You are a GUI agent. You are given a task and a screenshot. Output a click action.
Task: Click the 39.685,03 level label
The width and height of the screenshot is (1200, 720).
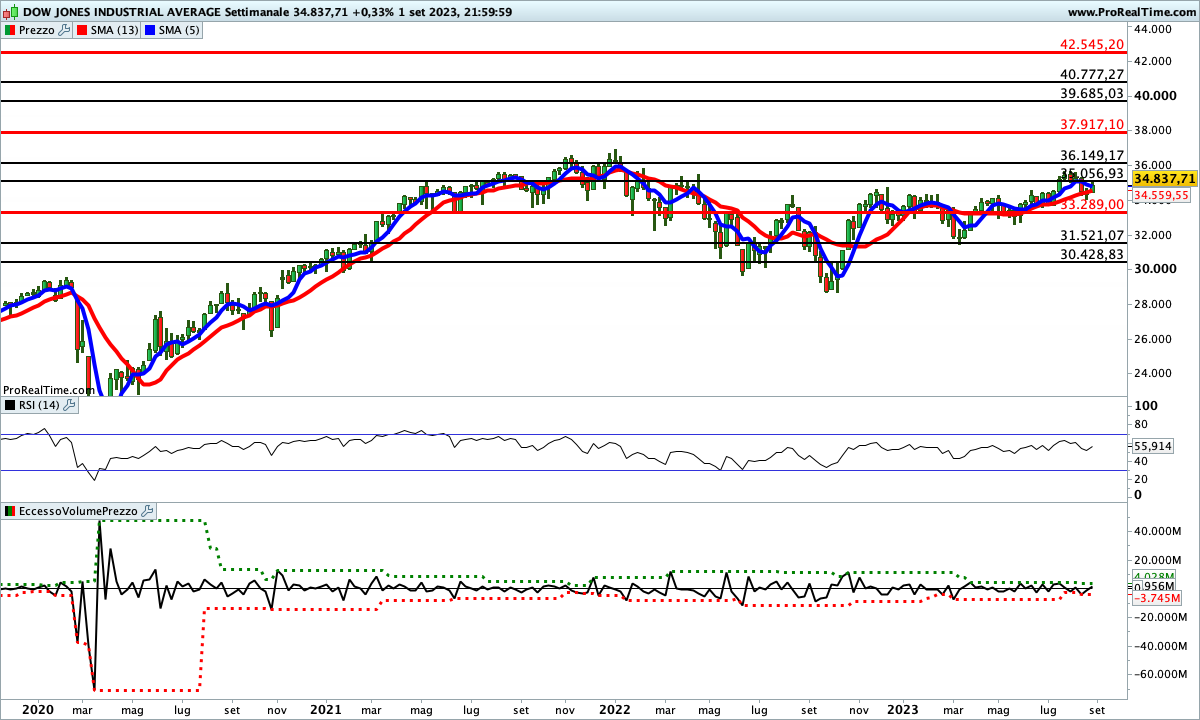tap(1093, 93)
